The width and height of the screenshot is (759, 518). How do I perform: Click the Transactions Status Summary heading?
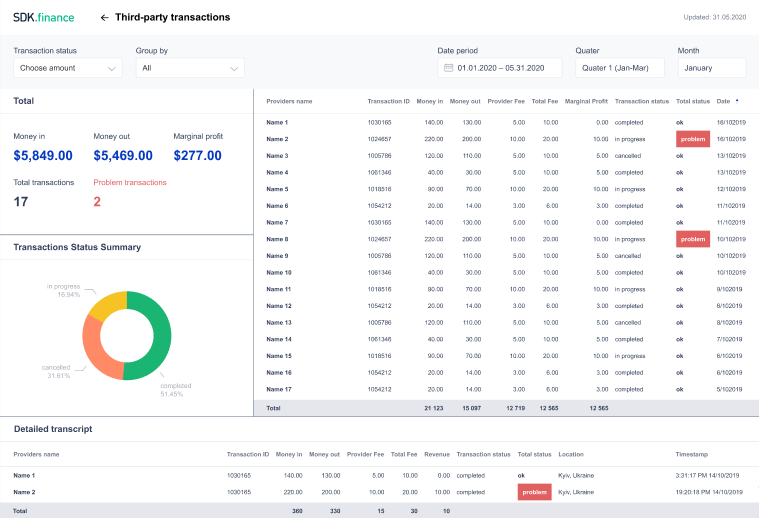click(77, 247)
